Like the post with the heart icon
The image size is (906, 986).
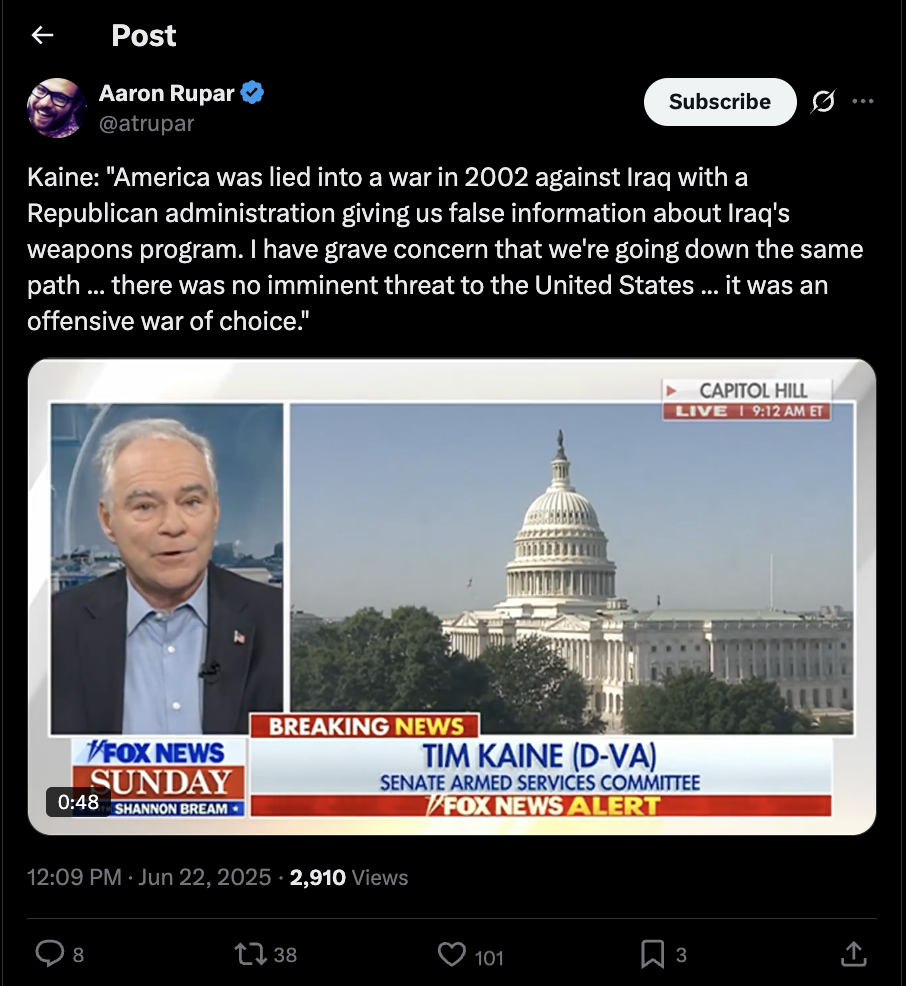click(x=451, y=954)
